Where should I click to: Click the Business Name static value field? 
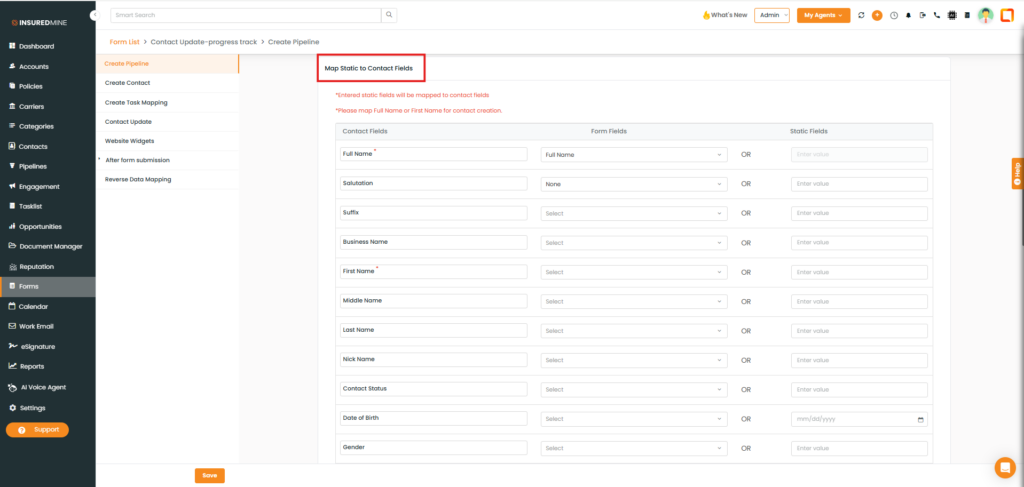pos(859,243)
